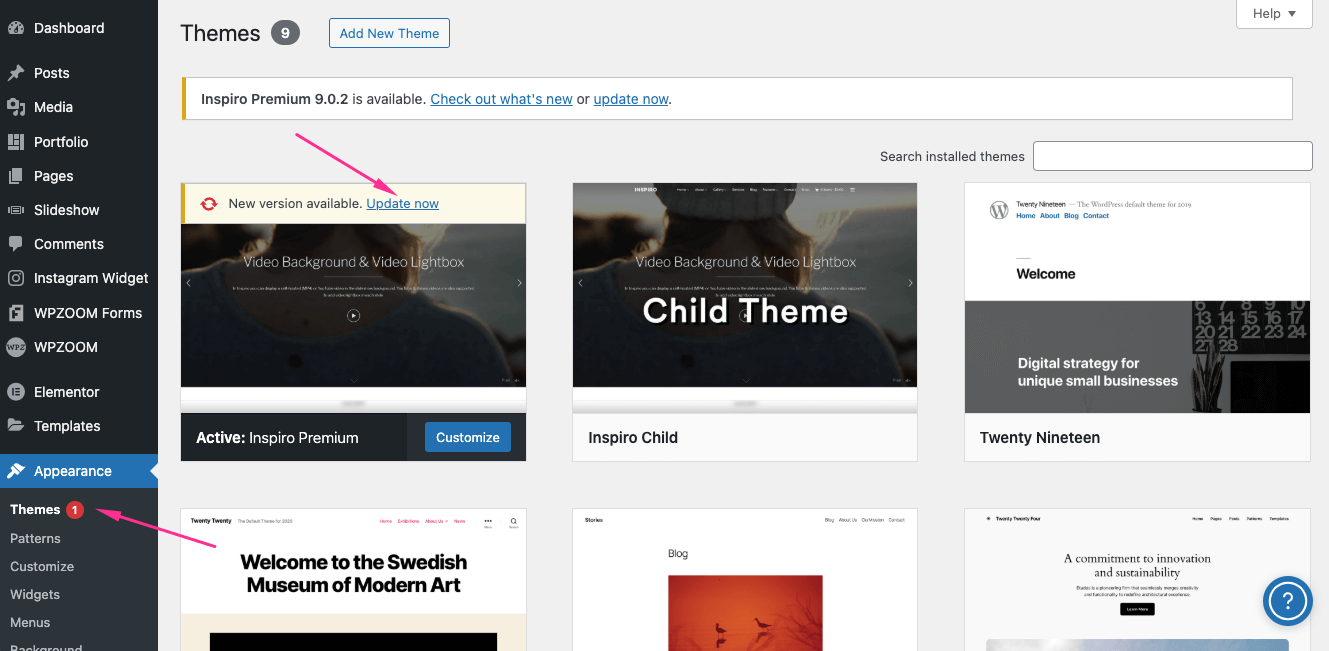The height and width of the screenshot is (651, 1329).
Task: Open the Twenty Nineteen theme screenshot
Action: pyautogui.click(x=1137, y=298)
